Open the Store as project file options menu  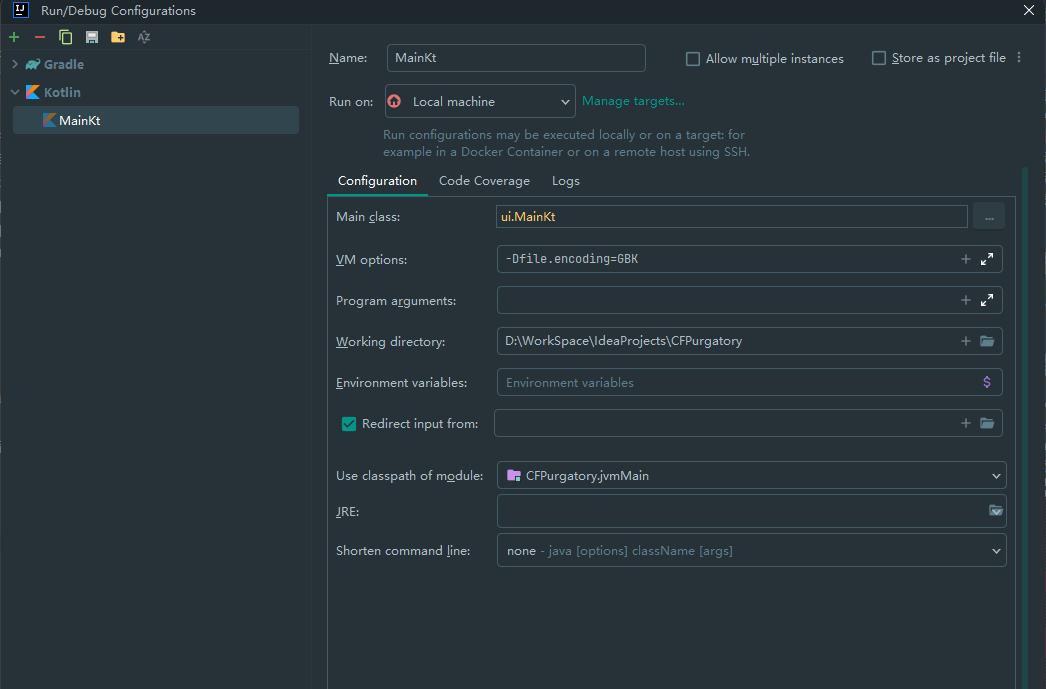[x=1019, y=58]
